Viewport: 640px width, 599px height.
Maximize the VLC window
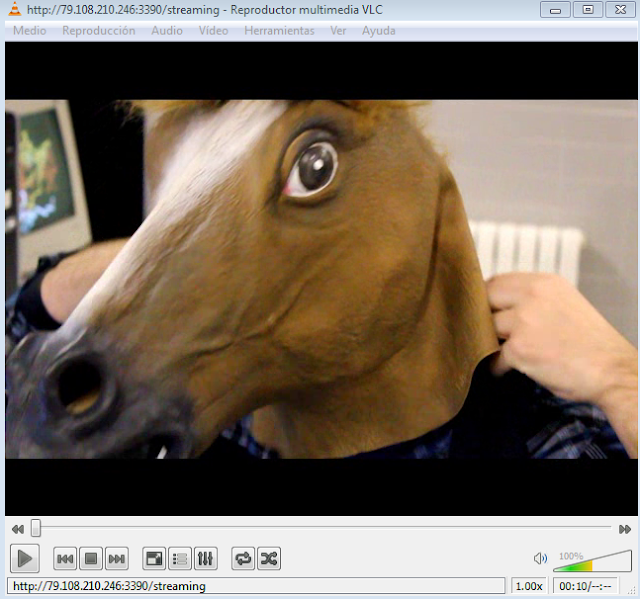click(x=588, y=10)
